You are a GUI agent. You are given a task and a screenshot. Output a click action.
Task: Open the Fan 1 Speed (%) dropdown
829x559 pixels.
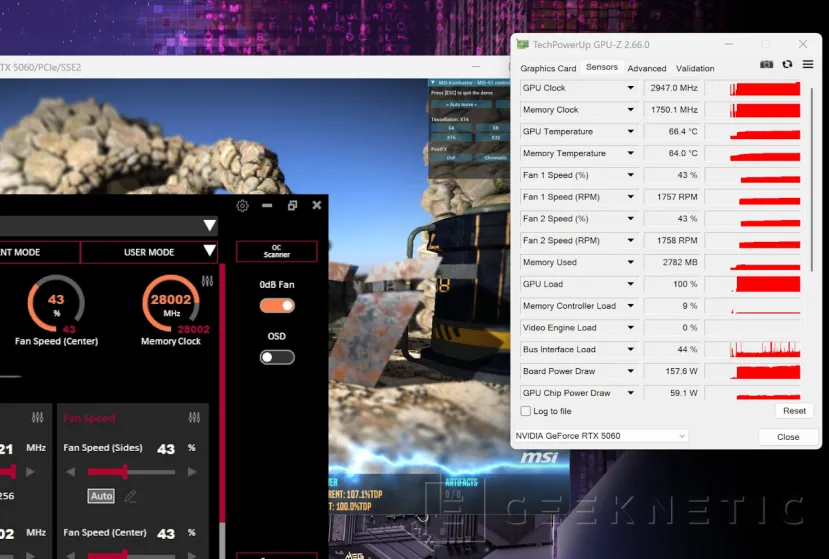(630, 175)
